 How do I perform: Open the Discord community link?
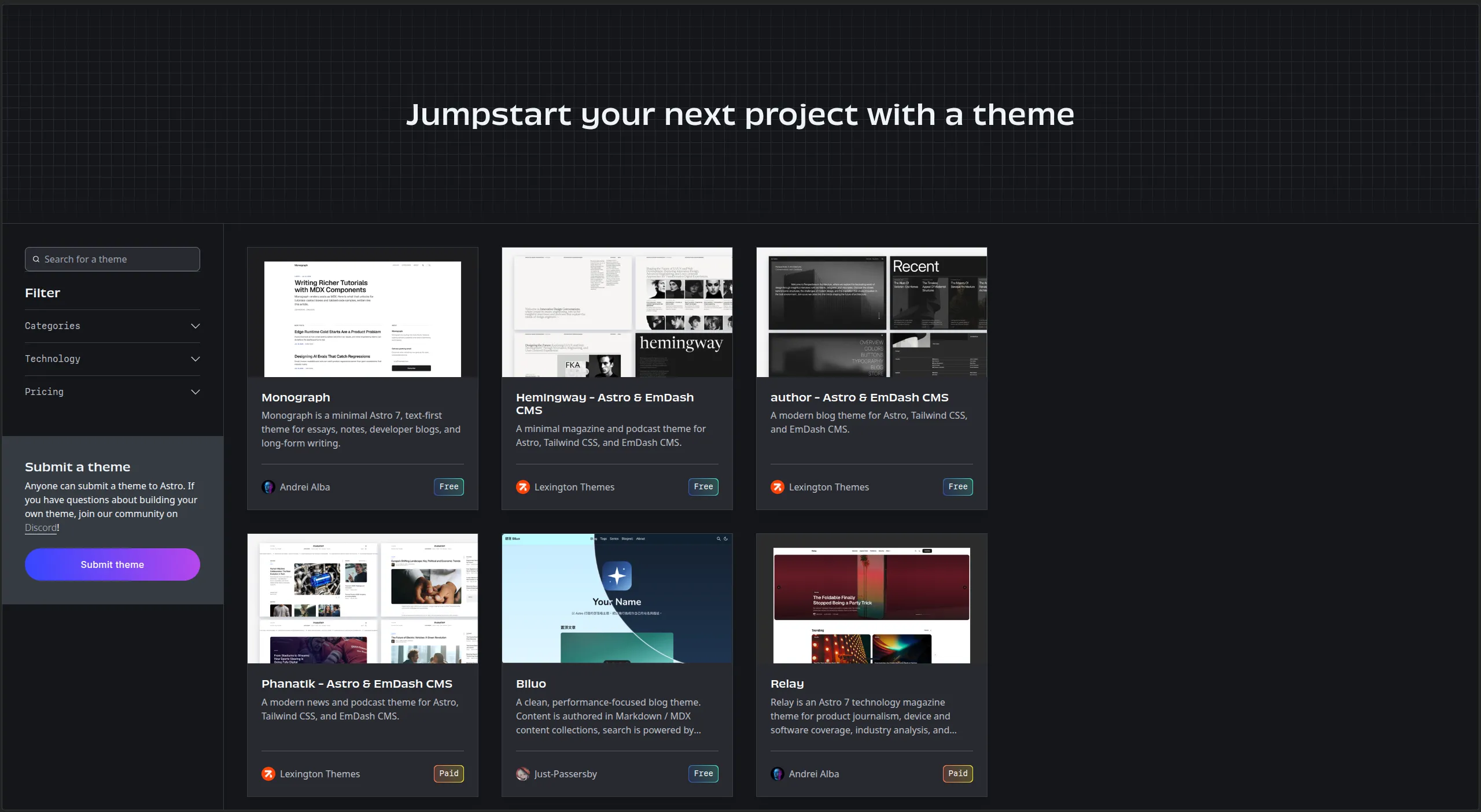40,527
